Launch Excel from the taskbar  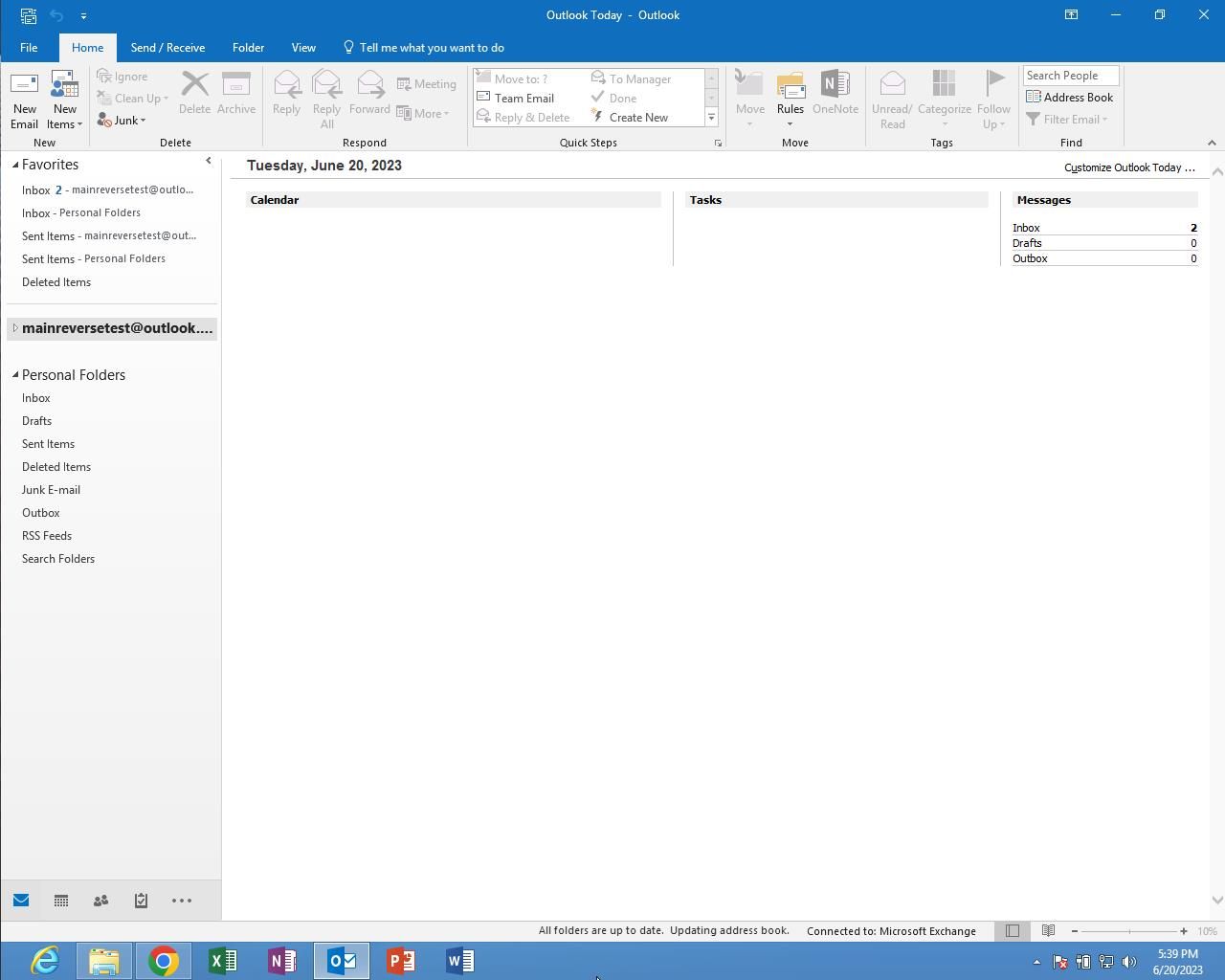click(222, 960)
